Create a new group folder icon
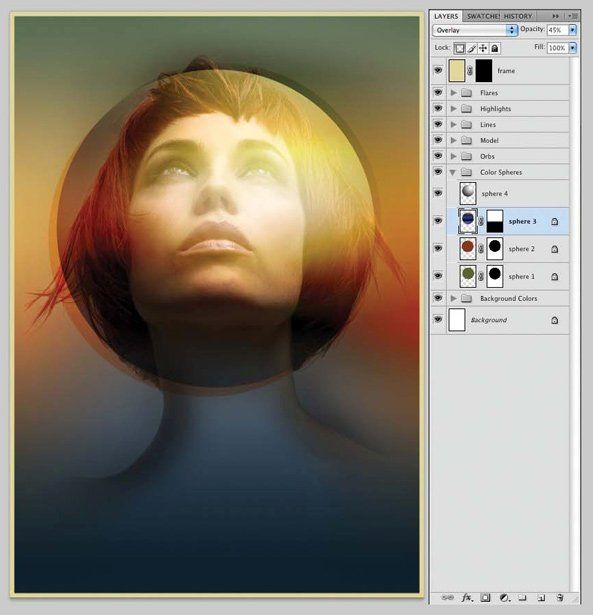 coord(522,597)
